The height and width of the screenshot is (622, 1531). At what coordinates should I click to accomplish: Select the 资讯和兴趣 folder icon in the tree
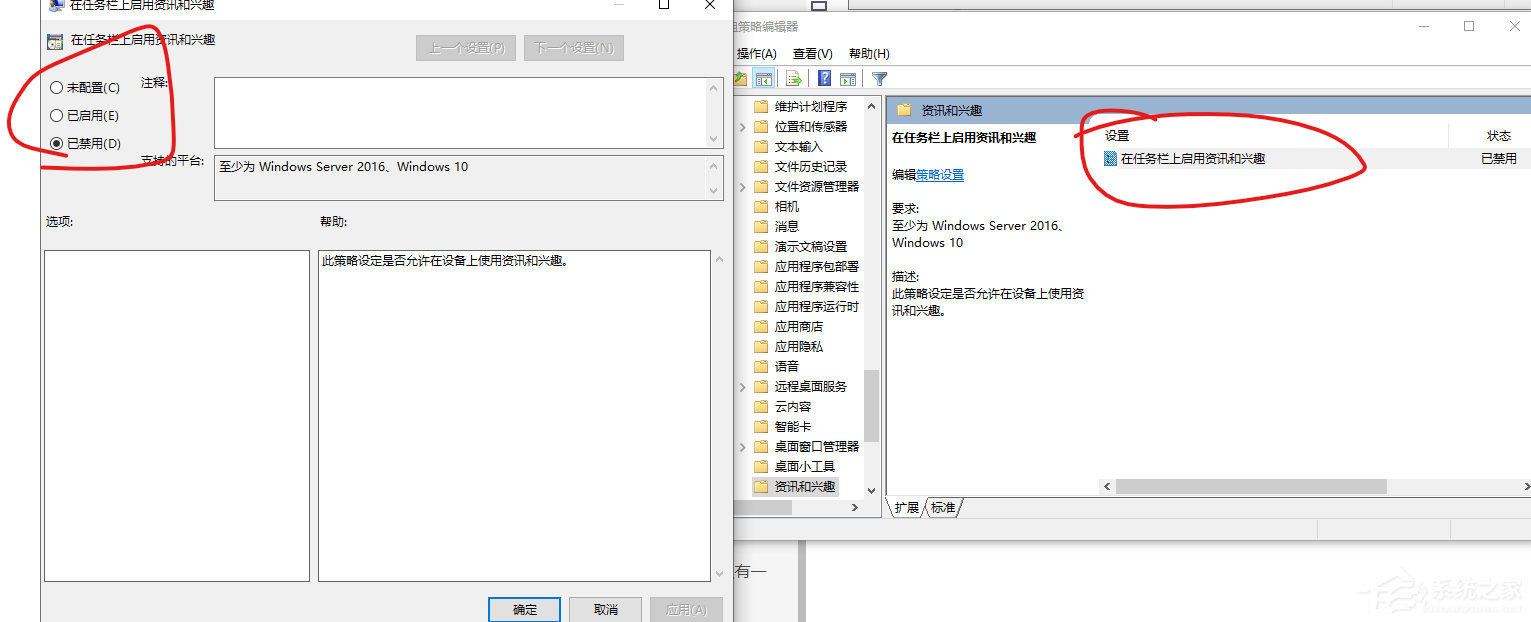760,486
